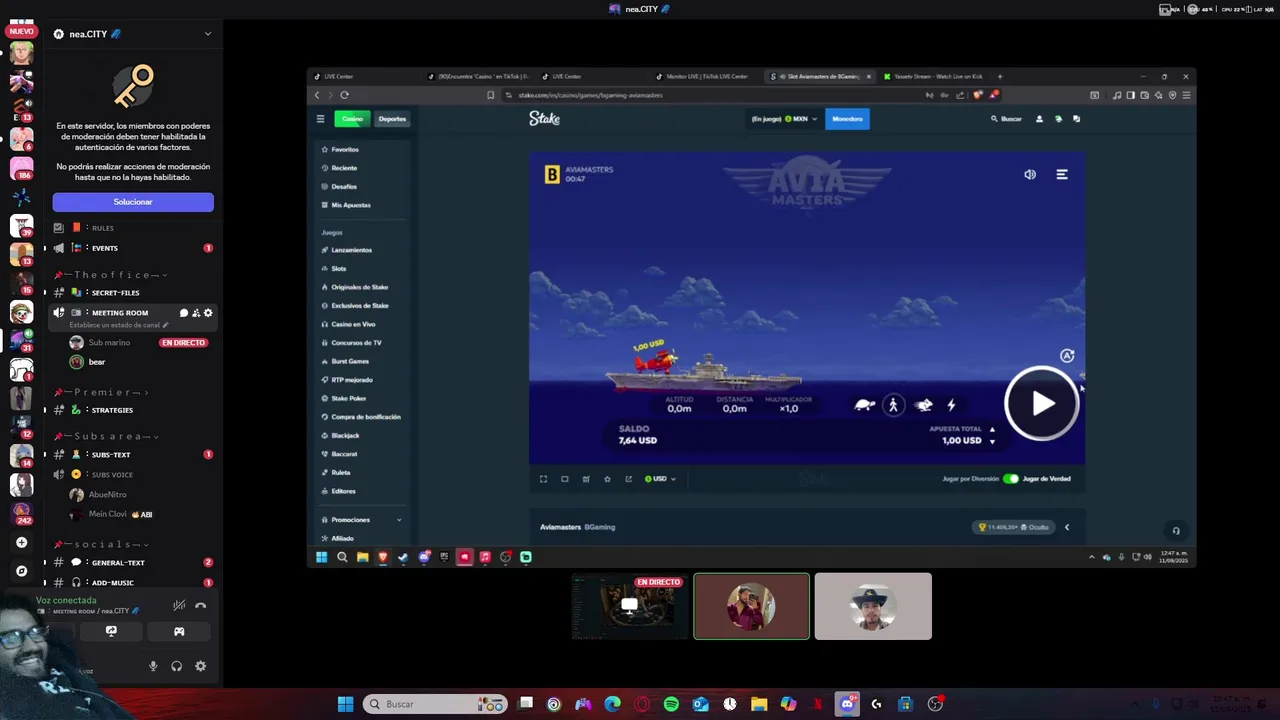Open the MXN wallet balance dropdown
Screen dimensions: 1280x720
tap(785, 119)
